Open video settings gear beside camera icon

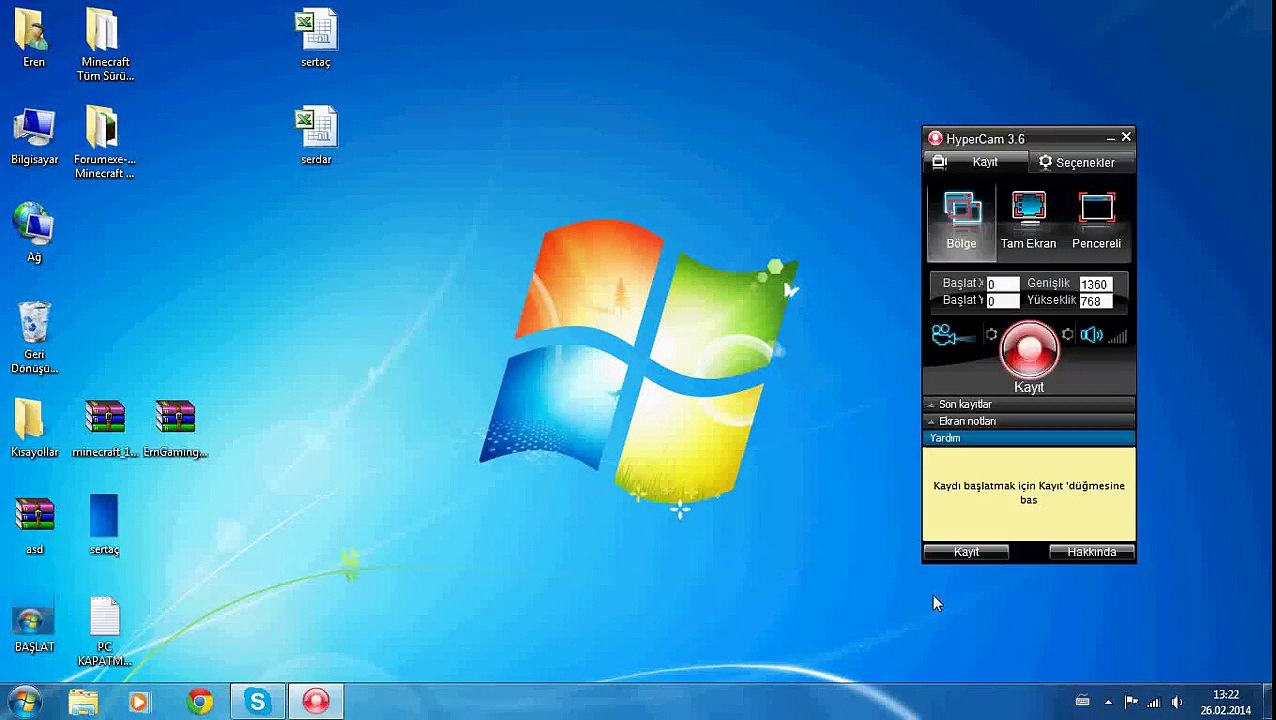(x=991, y=335)
